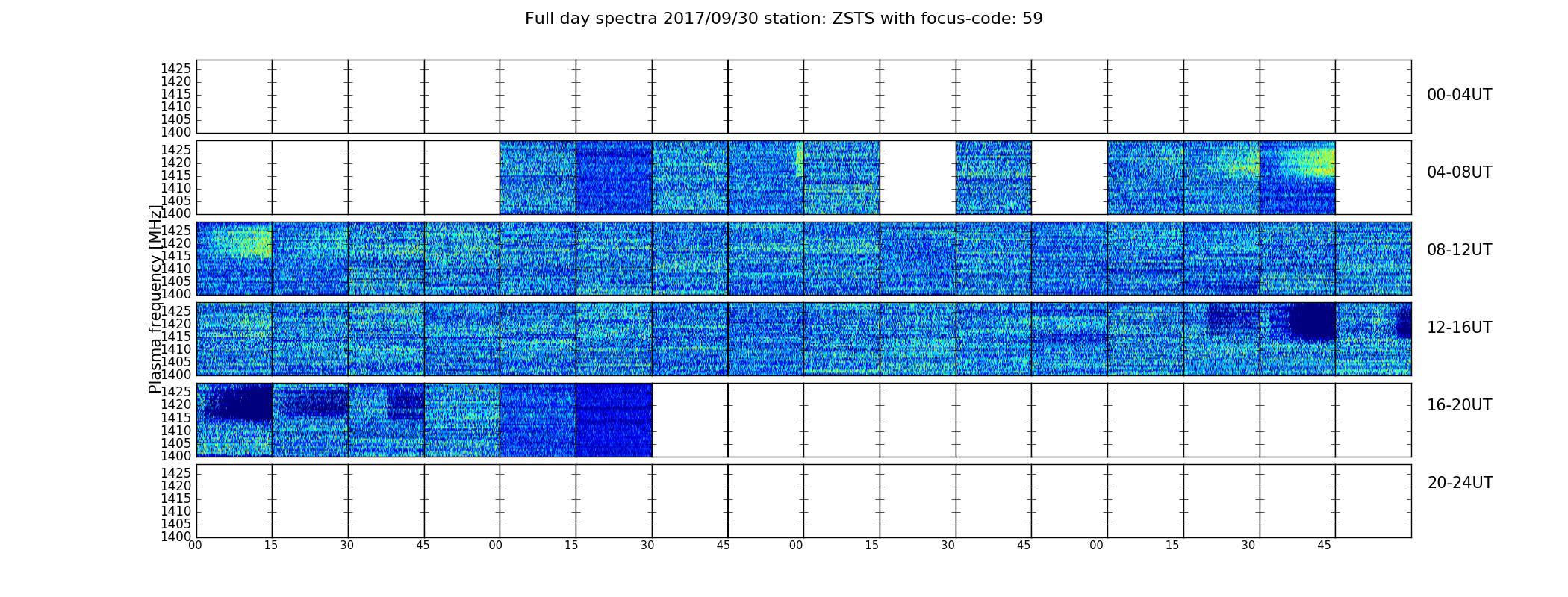Select the '04-08UT' row label
The image size is (1568, 597).
[x=1459, y=172]
